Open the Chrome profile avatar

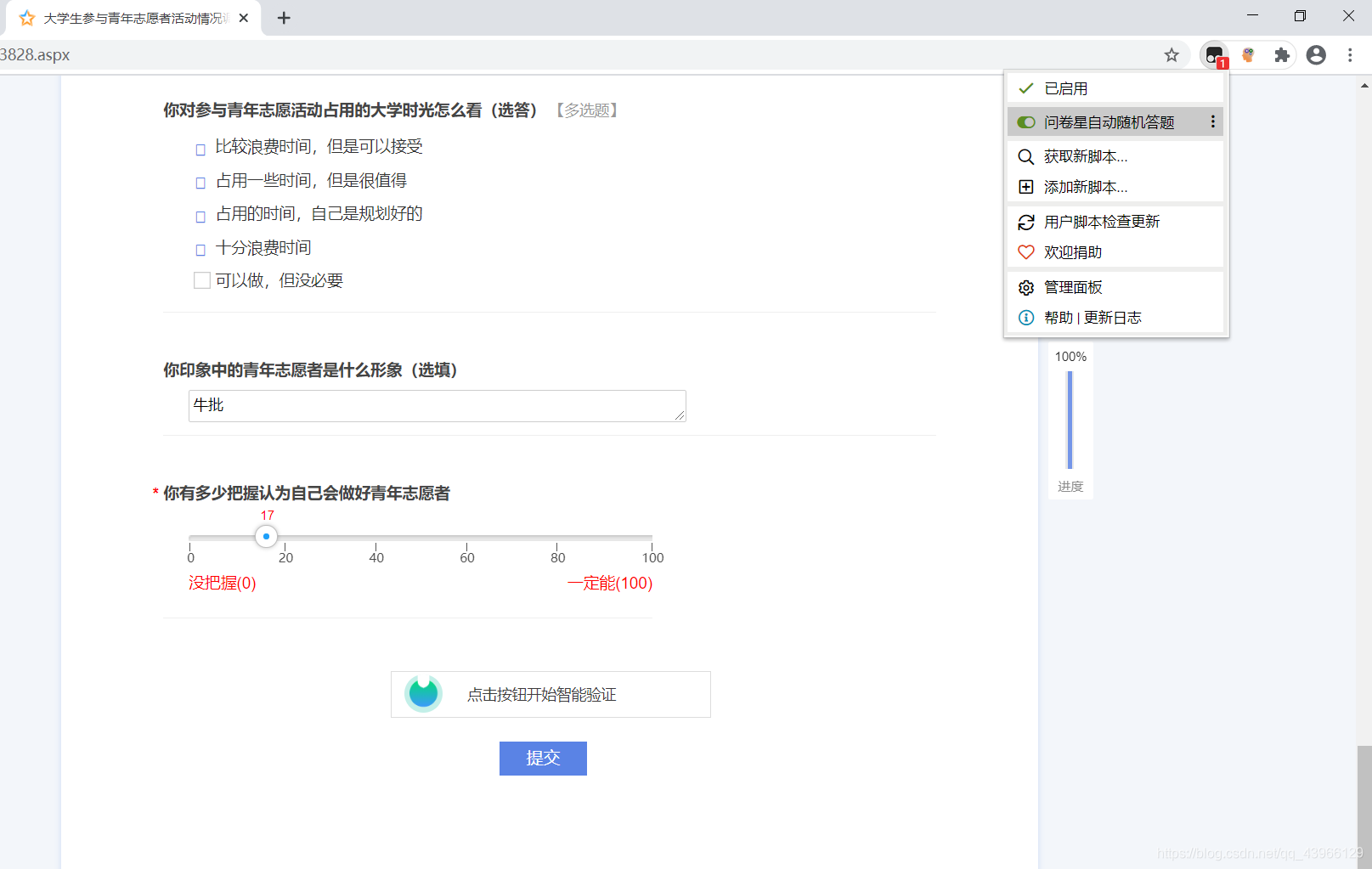[x=1316, y=54]
